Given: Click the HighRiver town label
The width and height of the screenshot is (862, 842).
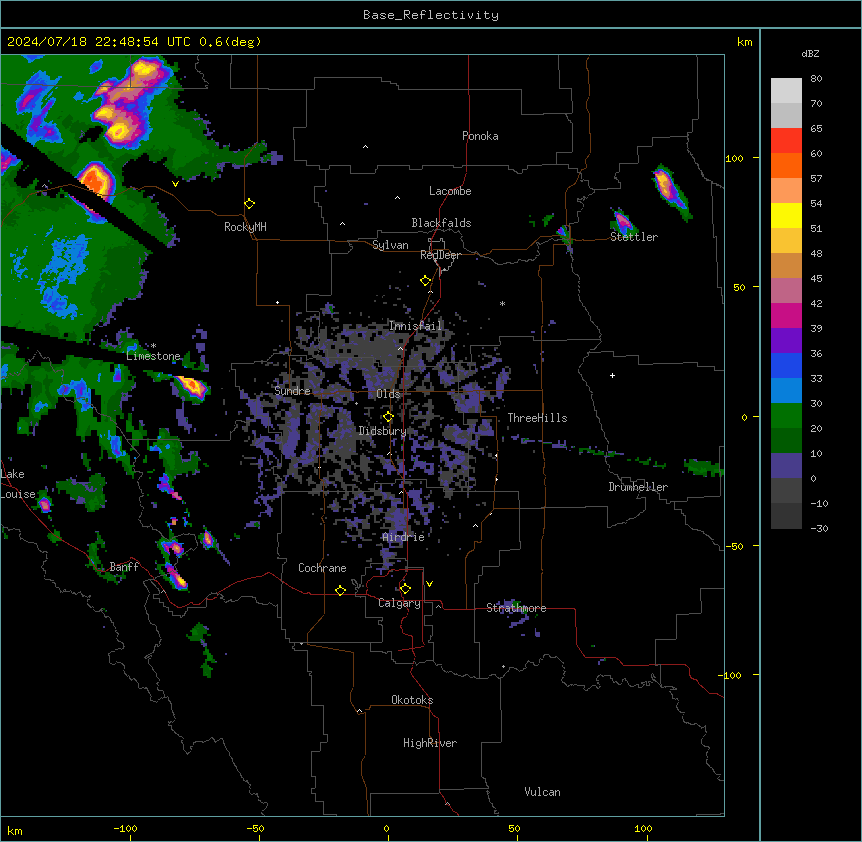Looking at the screenshot, I should (430, 743).
